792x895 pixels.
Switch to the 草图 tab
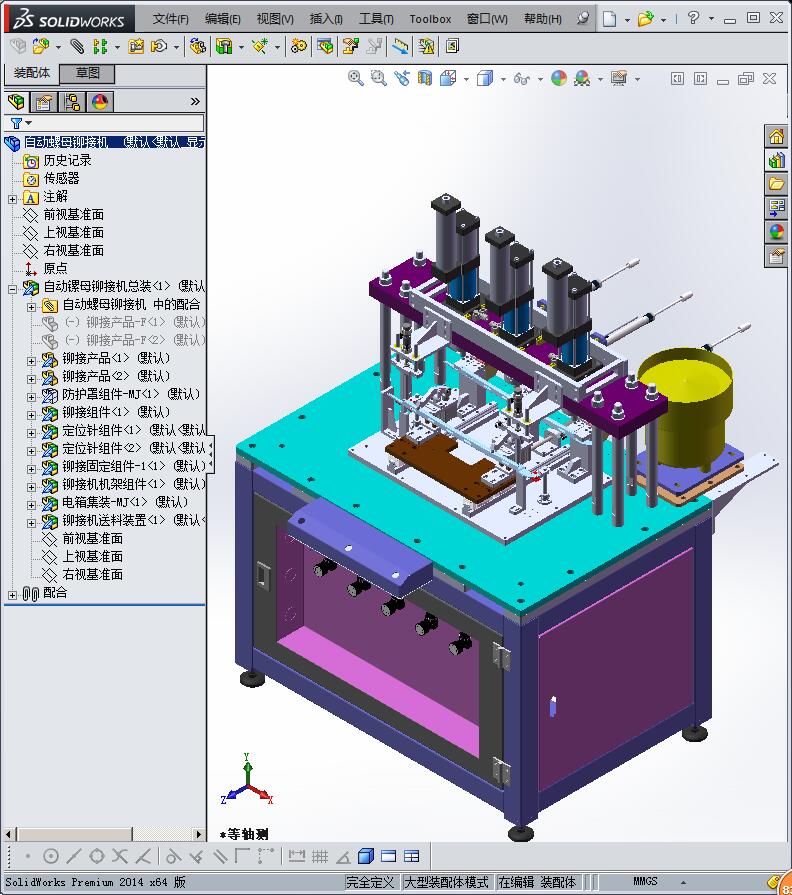[x=87, y=73]
